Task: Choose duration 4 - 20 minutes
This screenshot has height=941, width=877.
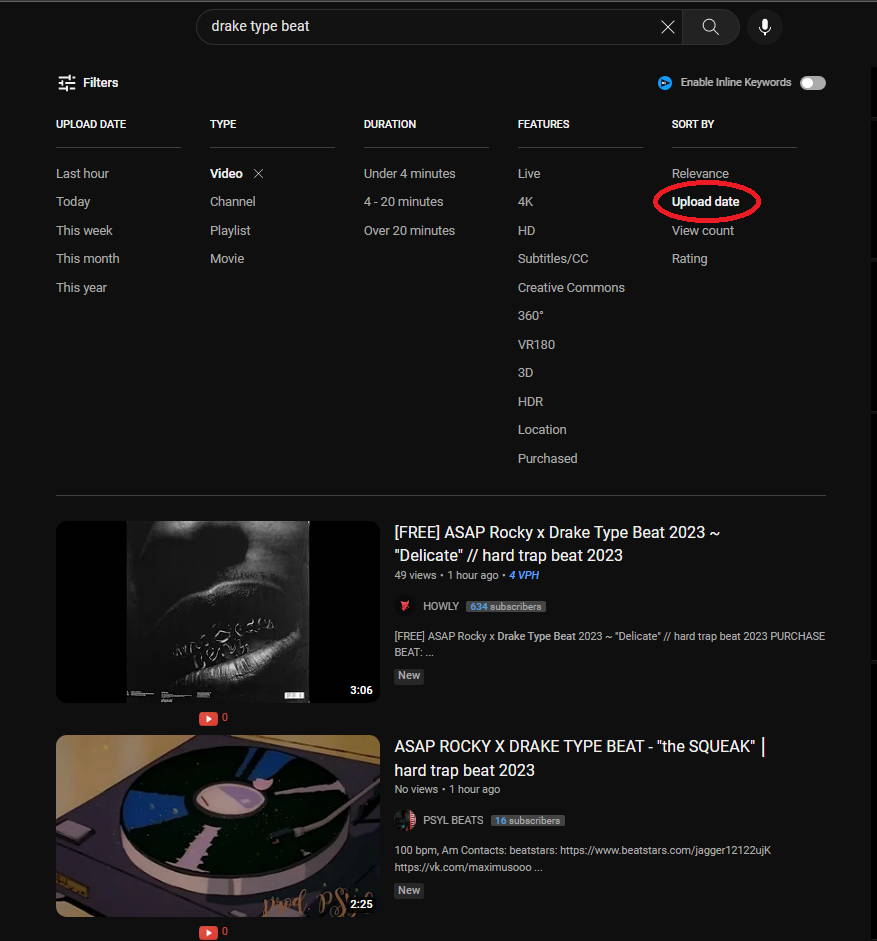Action: click(403, 202)
